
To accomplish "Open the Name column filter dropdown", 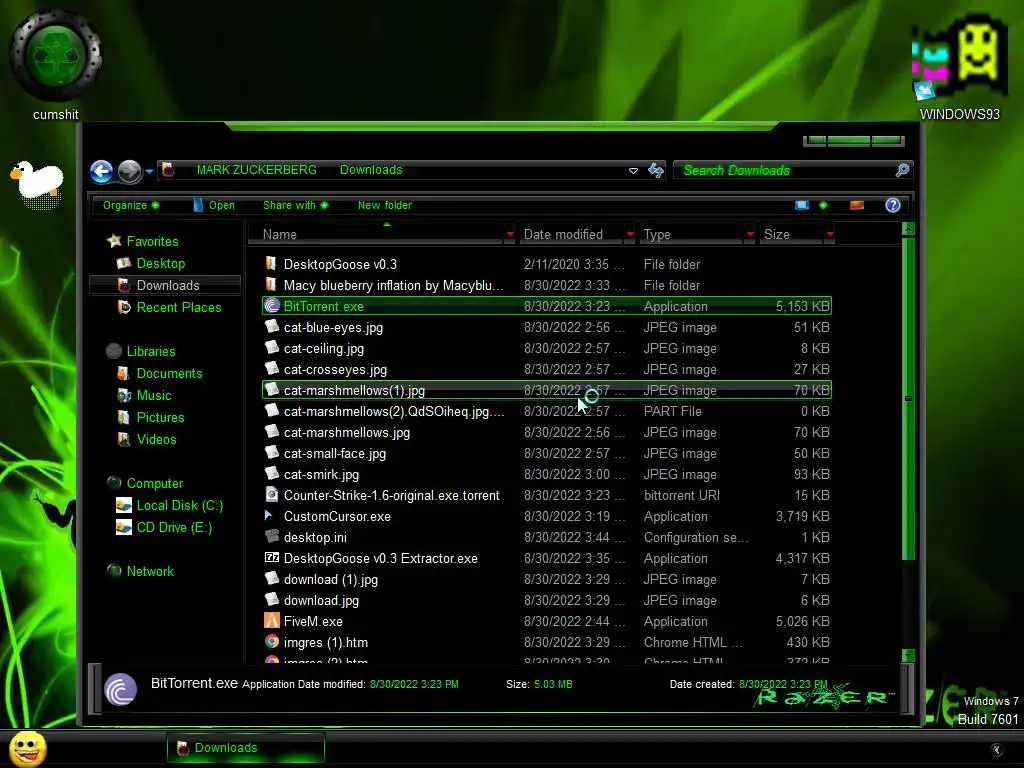I will 510,234.
